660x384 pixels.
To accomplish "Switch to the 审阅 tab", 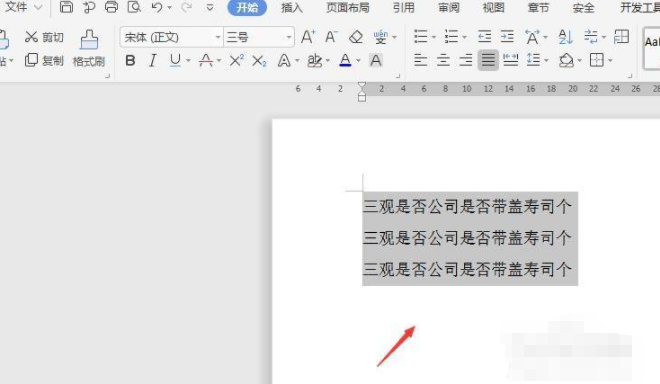I will [449, 8].
